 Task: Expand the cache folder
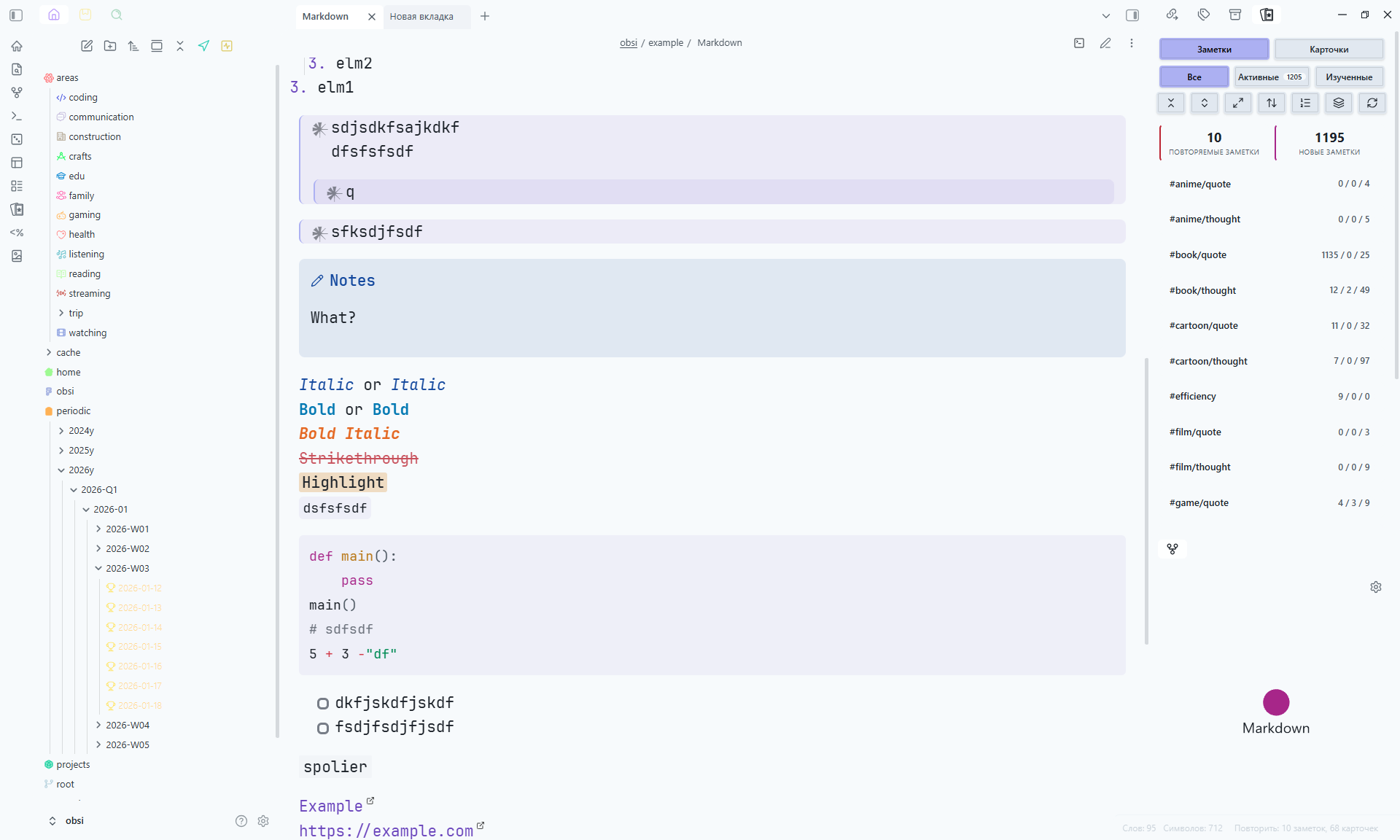(x=49, y=352)
